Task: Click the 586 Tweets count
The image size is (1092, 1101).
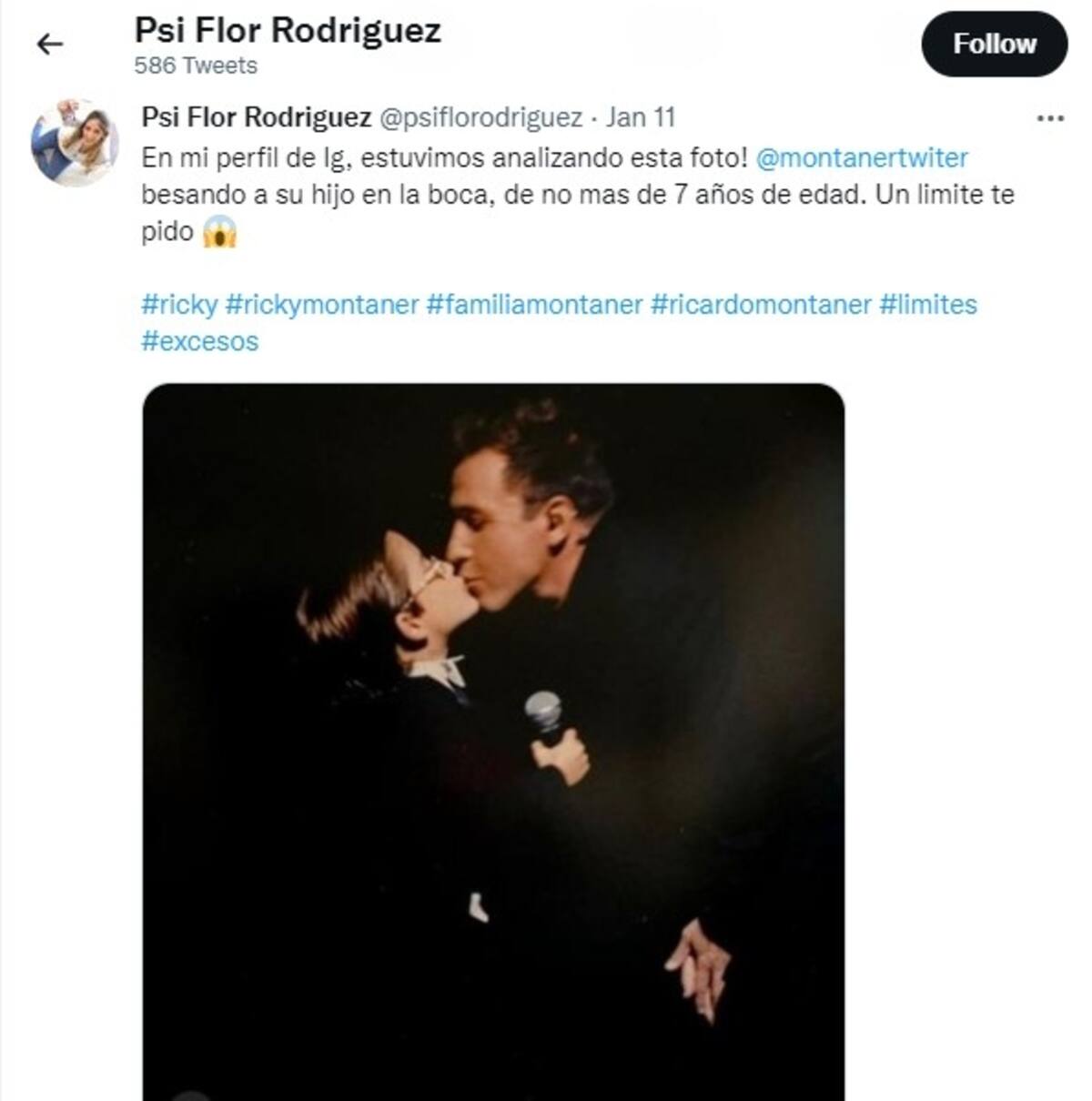Action: (x=196, y=66)
